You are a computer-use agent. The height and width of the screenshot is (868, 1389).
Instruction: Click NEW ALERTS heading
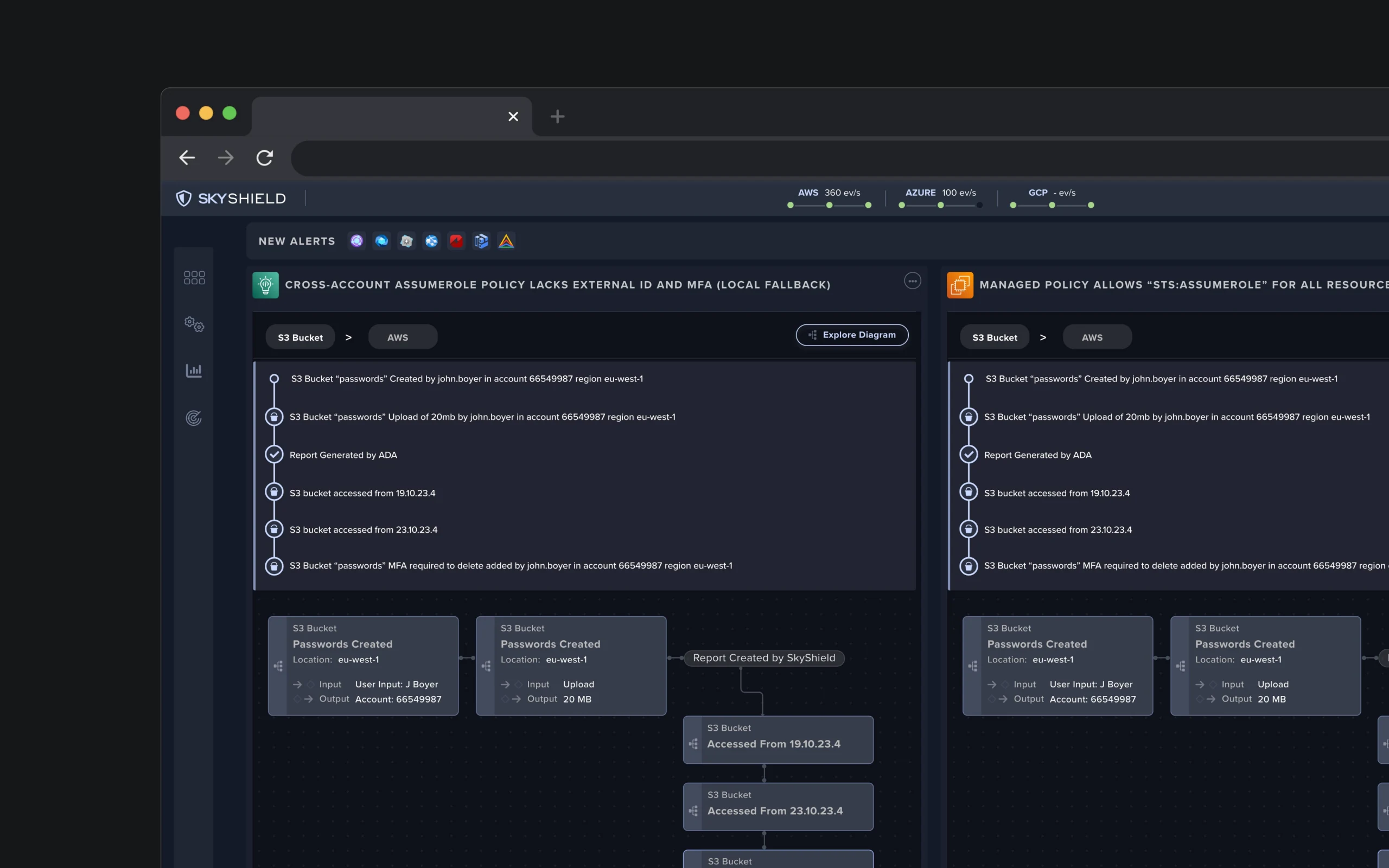click(x=297, y=241)
